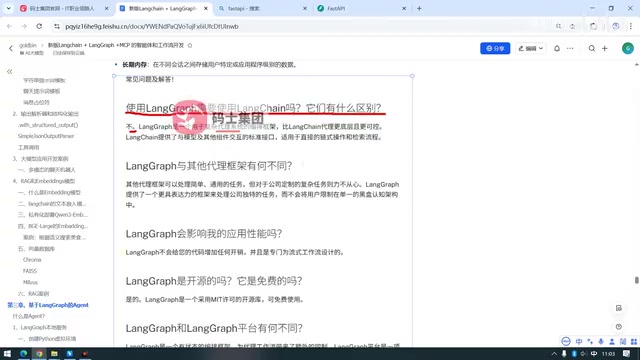Click the goldbin breadcrumb link
Viewport: 640px width, 360px height.
click(28, 45)
